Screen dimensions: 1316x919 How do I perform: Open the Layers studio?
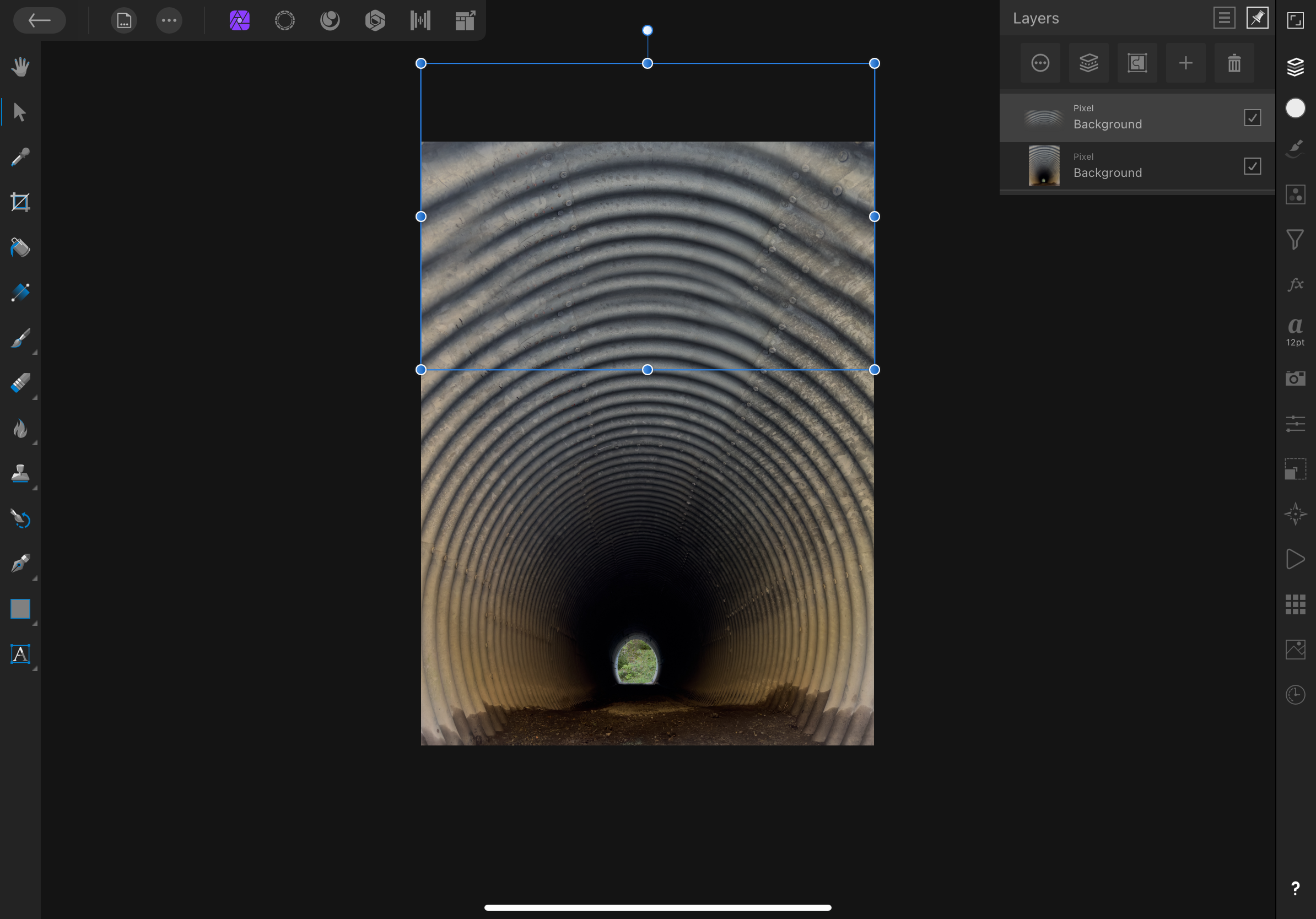1296,67
